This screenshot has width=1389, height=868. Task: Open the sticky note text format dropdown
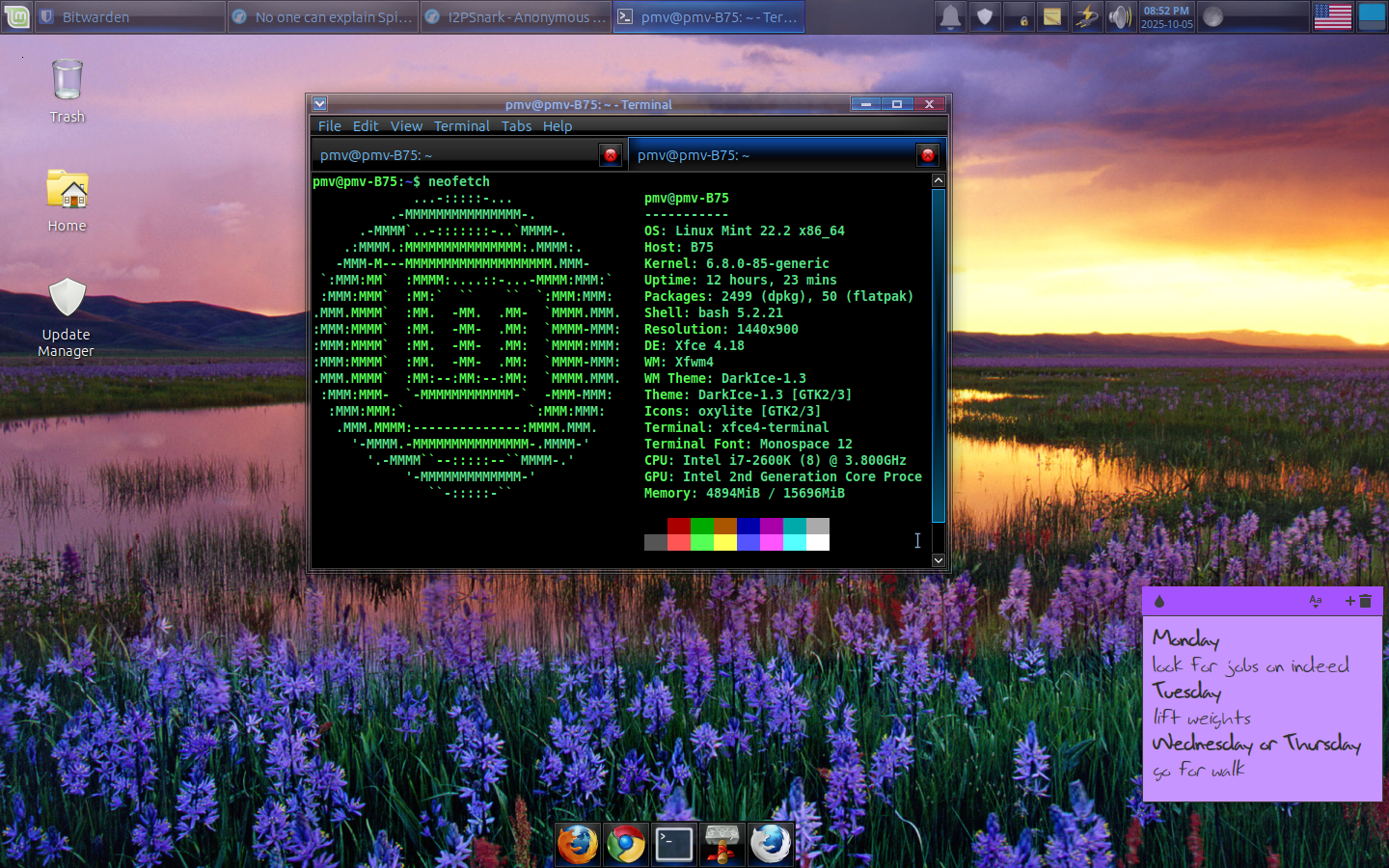(x=1315, y=601)
